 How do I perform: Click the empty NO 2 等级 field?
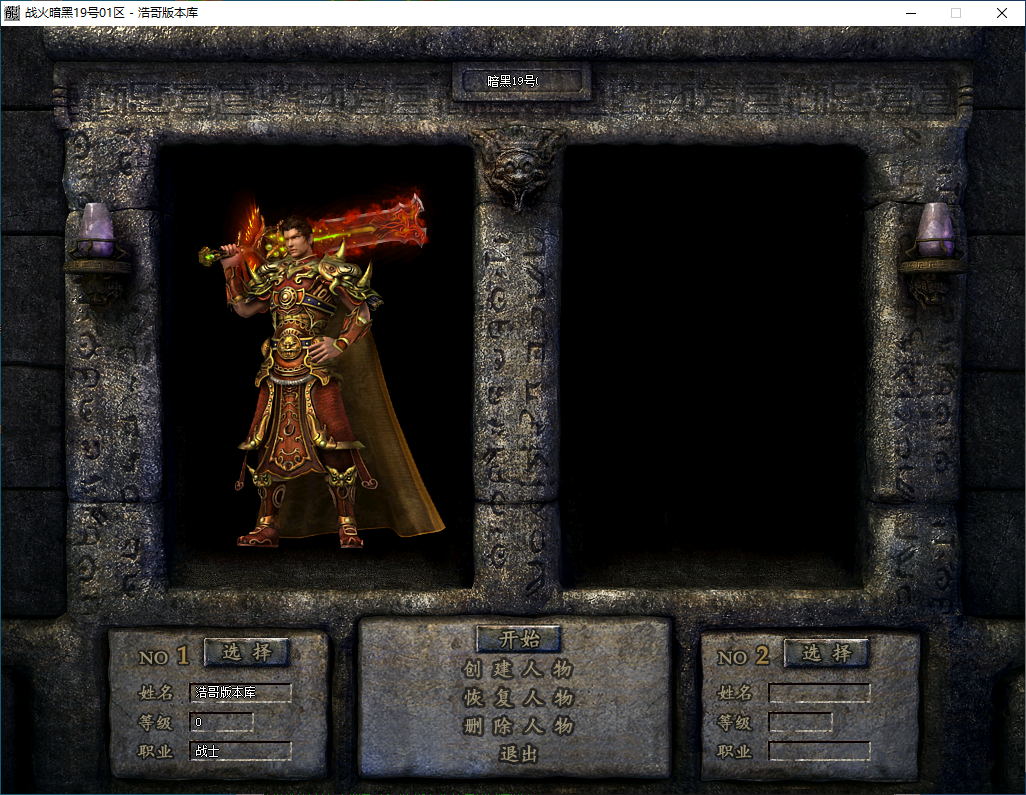click(x=801, y=722)
